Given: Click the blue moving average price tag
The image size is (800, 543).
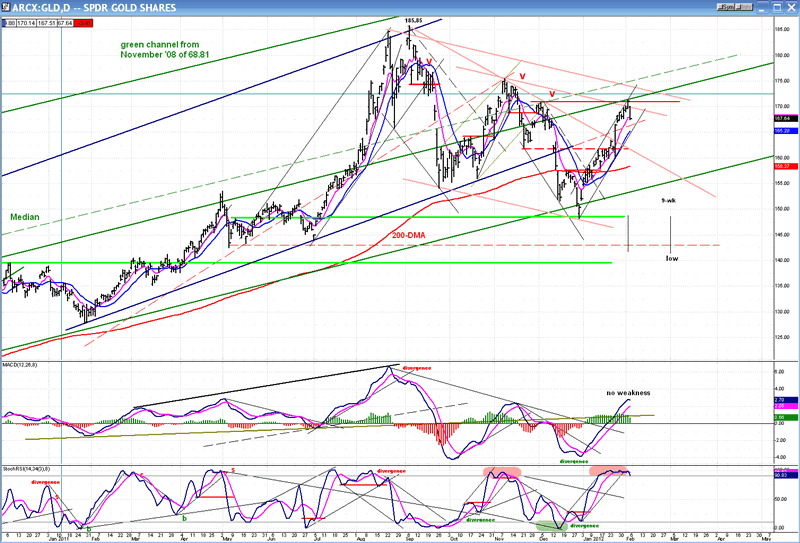Looking at the screenshot, I should click(786, 131).
